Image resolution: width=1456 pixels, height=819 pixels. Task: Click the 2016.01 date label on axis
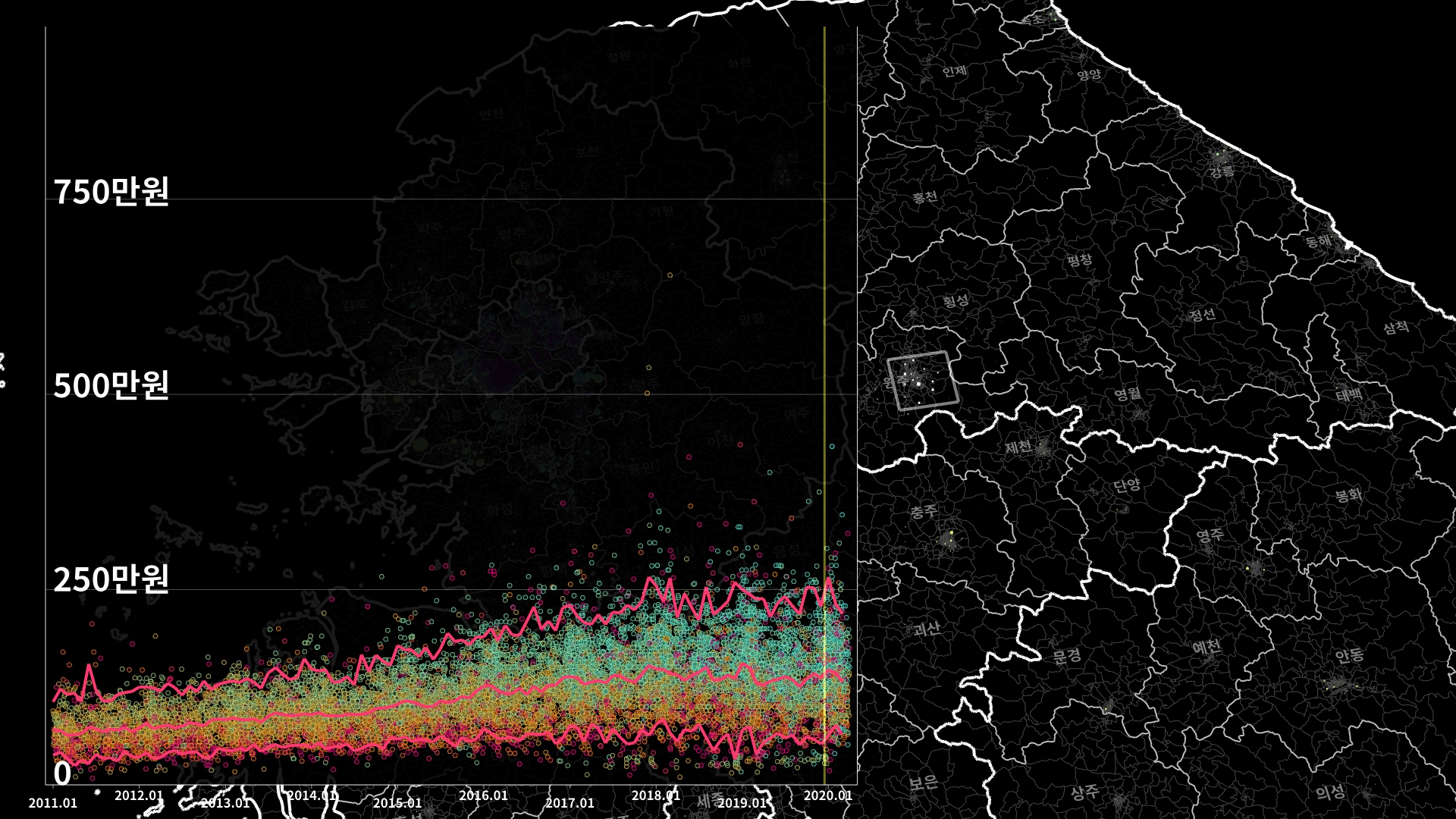pyautogui.click(x=483, y=795)
